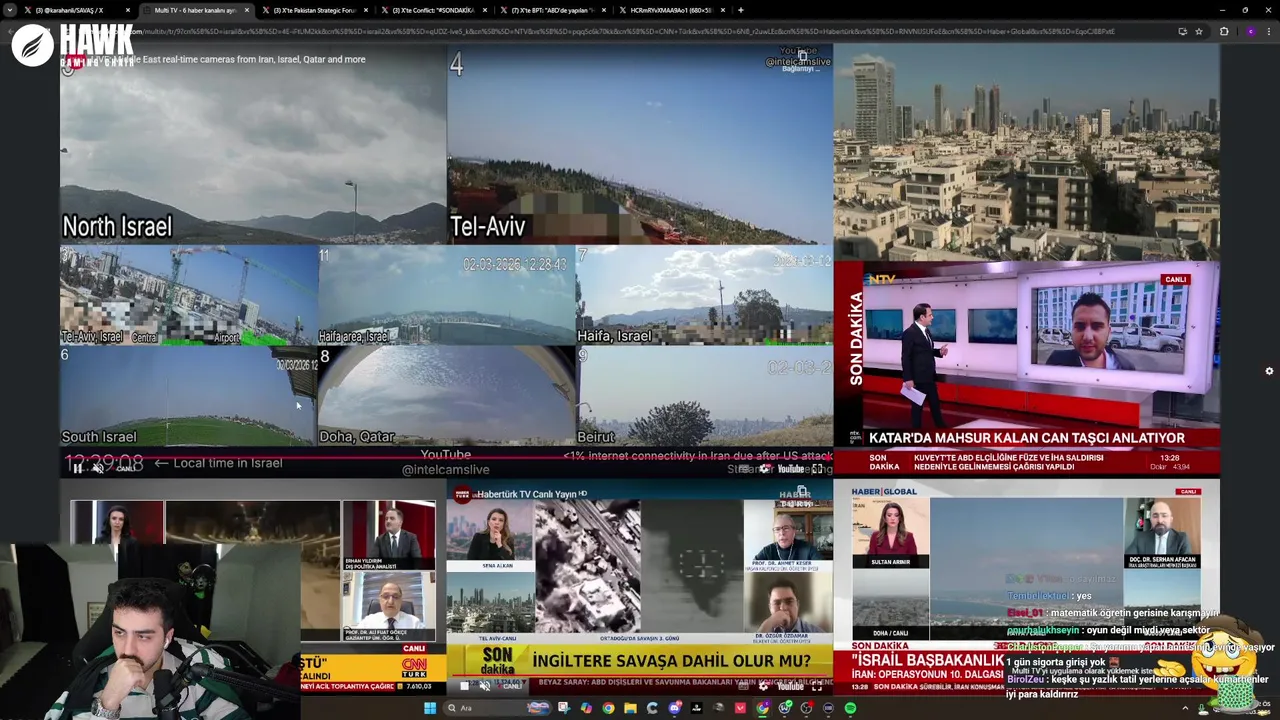
Task: Open the Windows Start menu
Action: point(430,708)
